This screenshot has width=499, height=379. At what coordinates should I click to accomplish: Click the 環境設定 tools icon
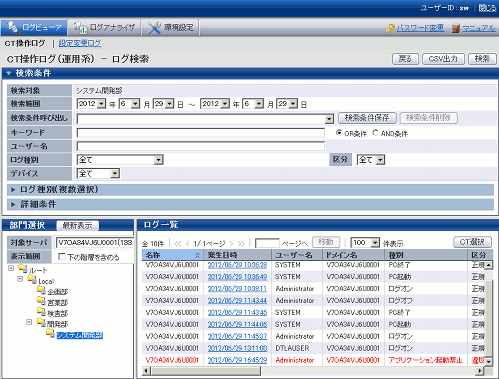pos(154,28)
